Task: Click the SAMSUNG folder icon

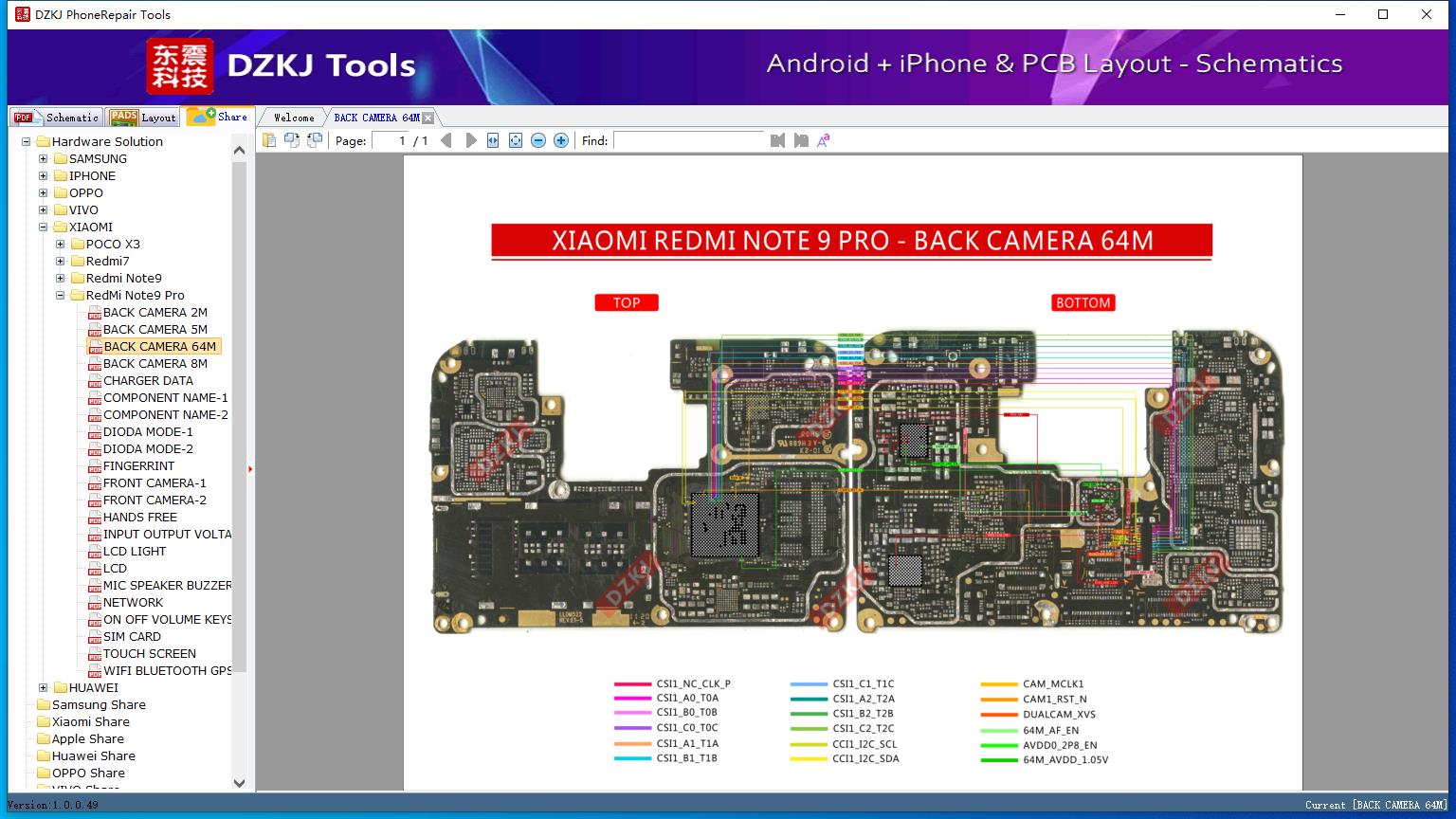Action: 61,158
